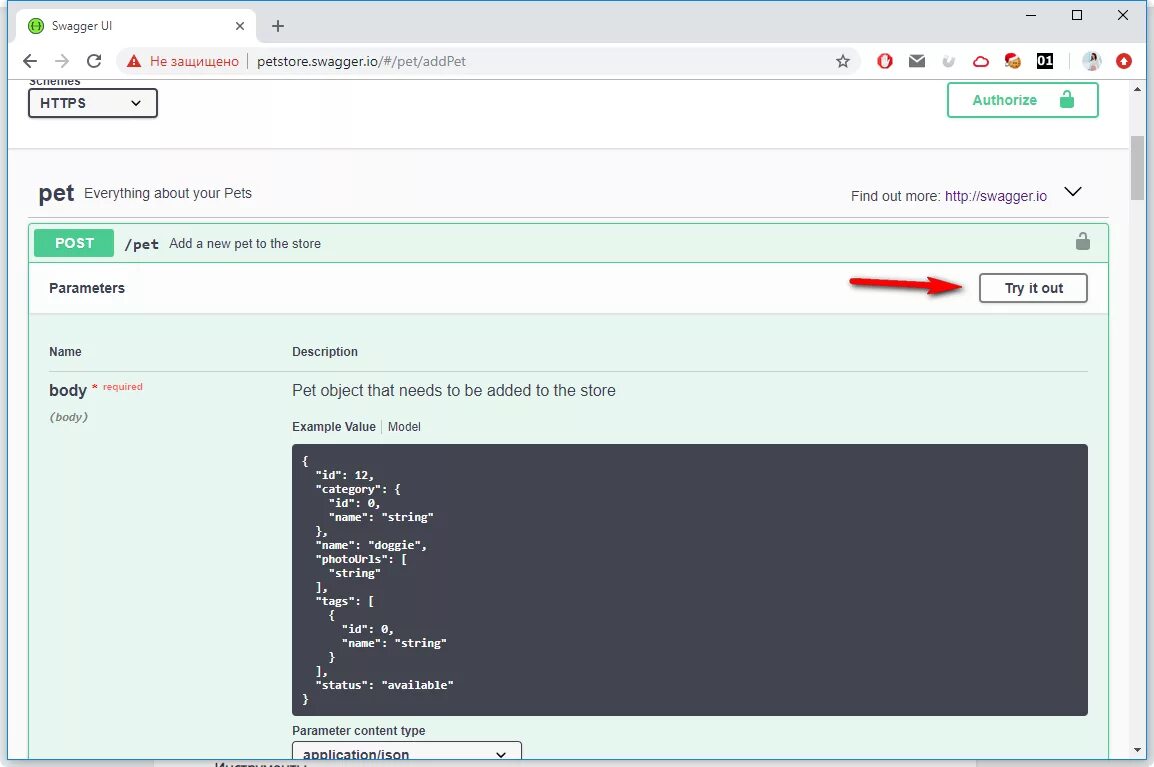Viewport: 1154px width, 767px height.
Task: Click the scrollbar up arrow
Action: [1137, 89]
